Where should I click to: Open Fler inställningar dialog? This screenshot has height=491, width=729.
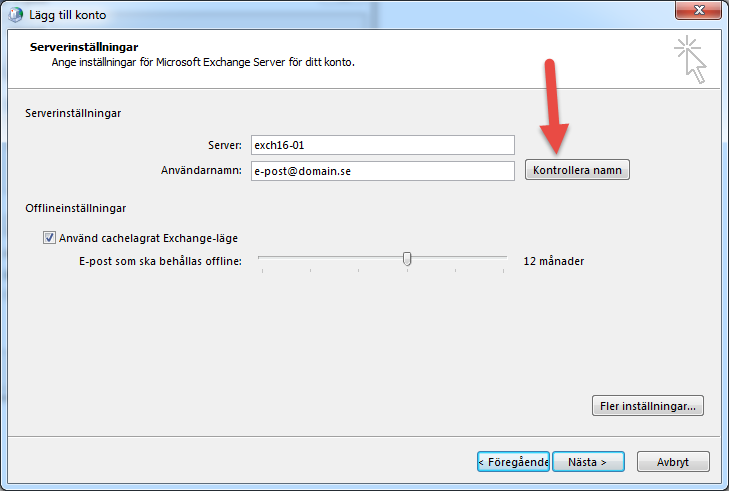click(x=648, y=406)
